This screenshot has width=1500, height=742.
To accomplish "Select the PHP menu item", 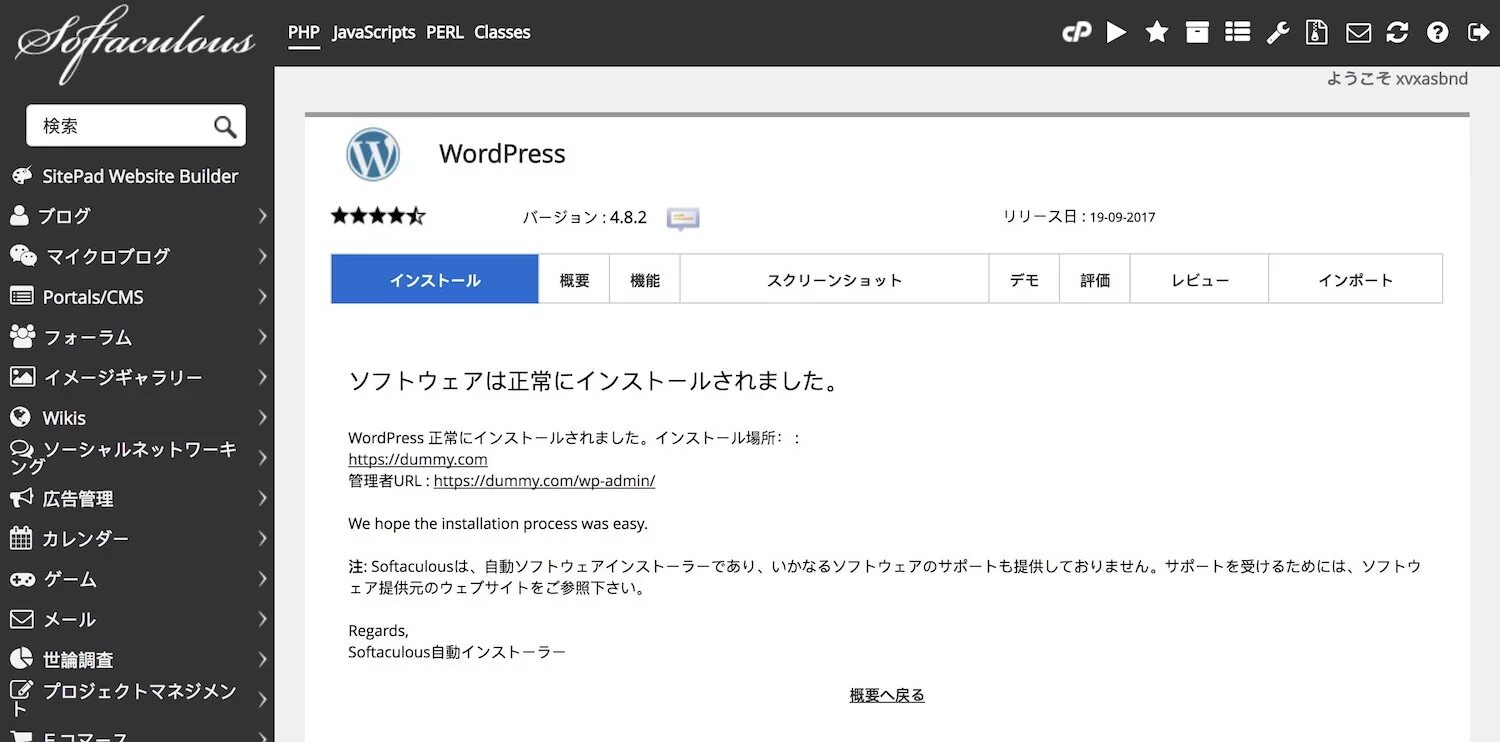I will 304,32.
